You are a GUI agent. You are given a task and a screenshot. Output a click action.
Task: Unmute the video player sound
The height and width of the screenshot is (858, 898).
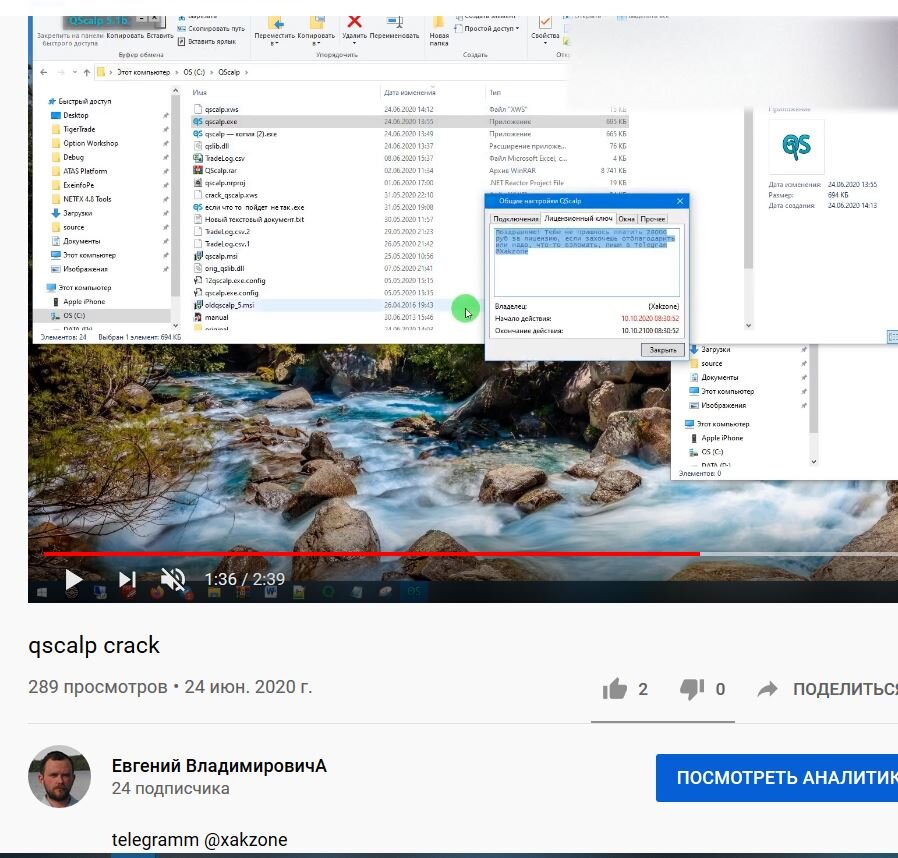pyautogui.click(x=172, y=578)
